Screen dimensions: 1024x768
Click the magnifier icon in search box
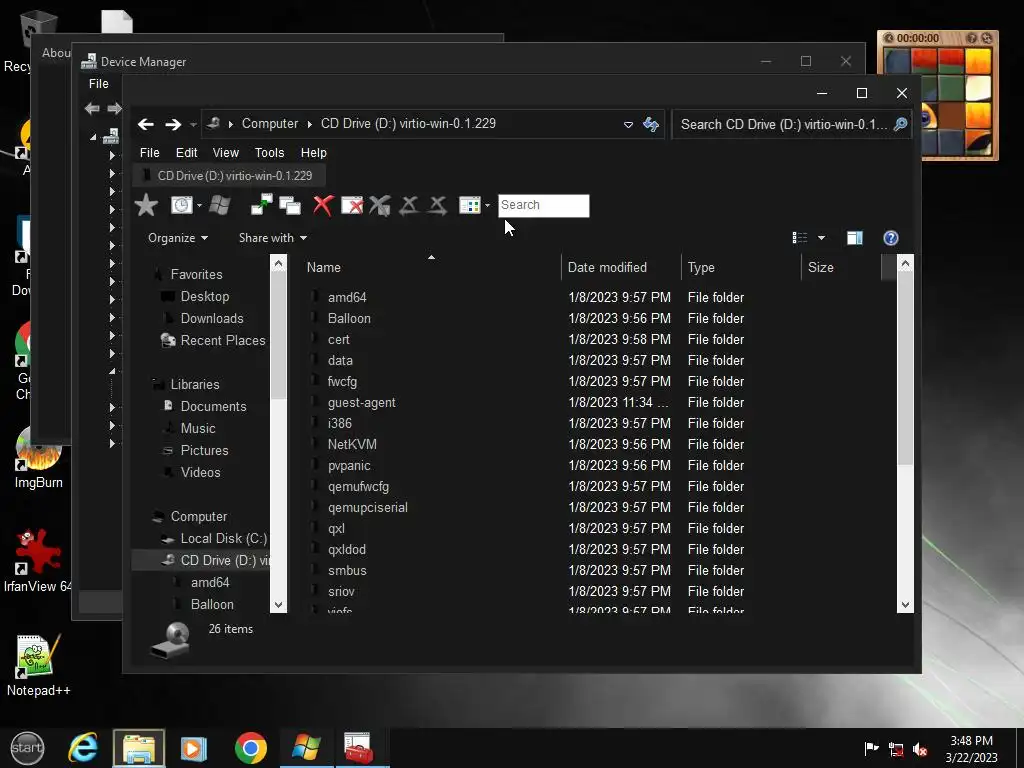pos(901,124)
